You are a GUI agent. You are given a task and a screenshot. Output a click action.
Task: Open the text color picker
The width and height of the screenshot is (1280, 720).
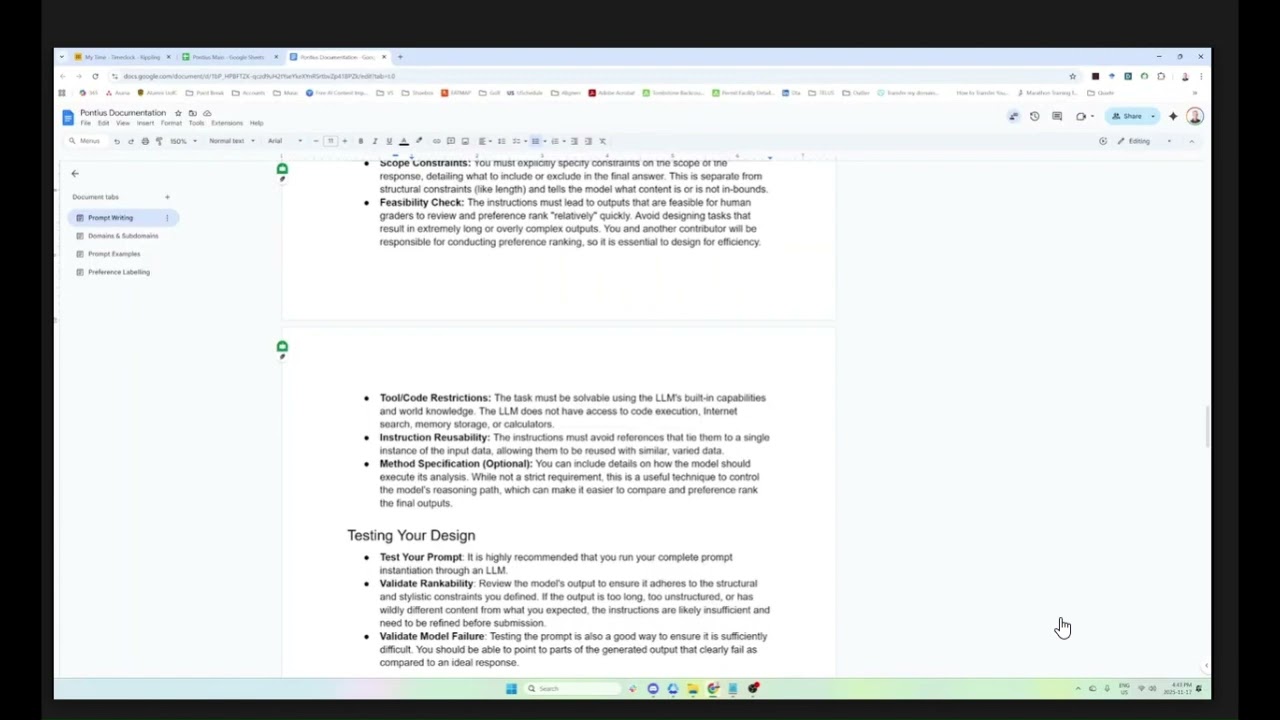(403, 141)
